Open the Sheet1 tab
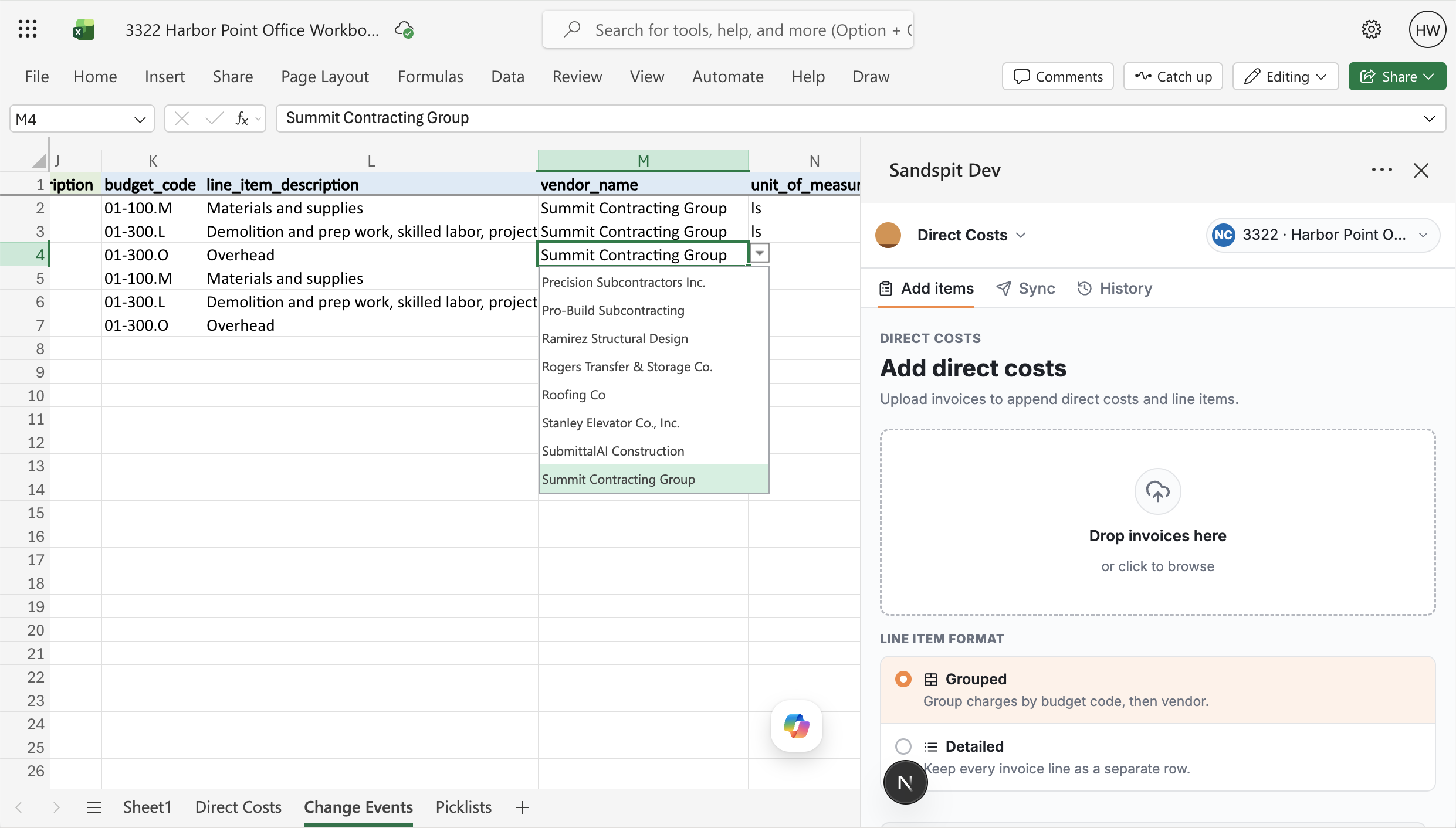Screen dimensions: 1456x828 click(x=147, y=807)
